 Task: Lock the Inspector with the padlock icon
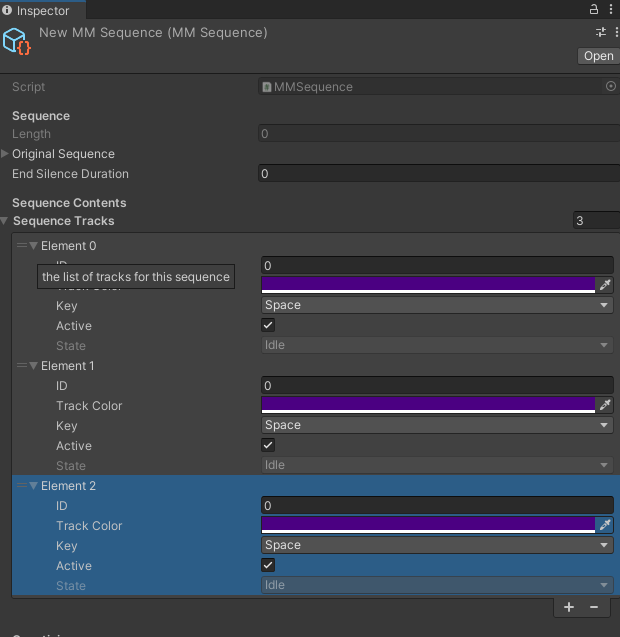pyautogui.click(x=594, y=9)
